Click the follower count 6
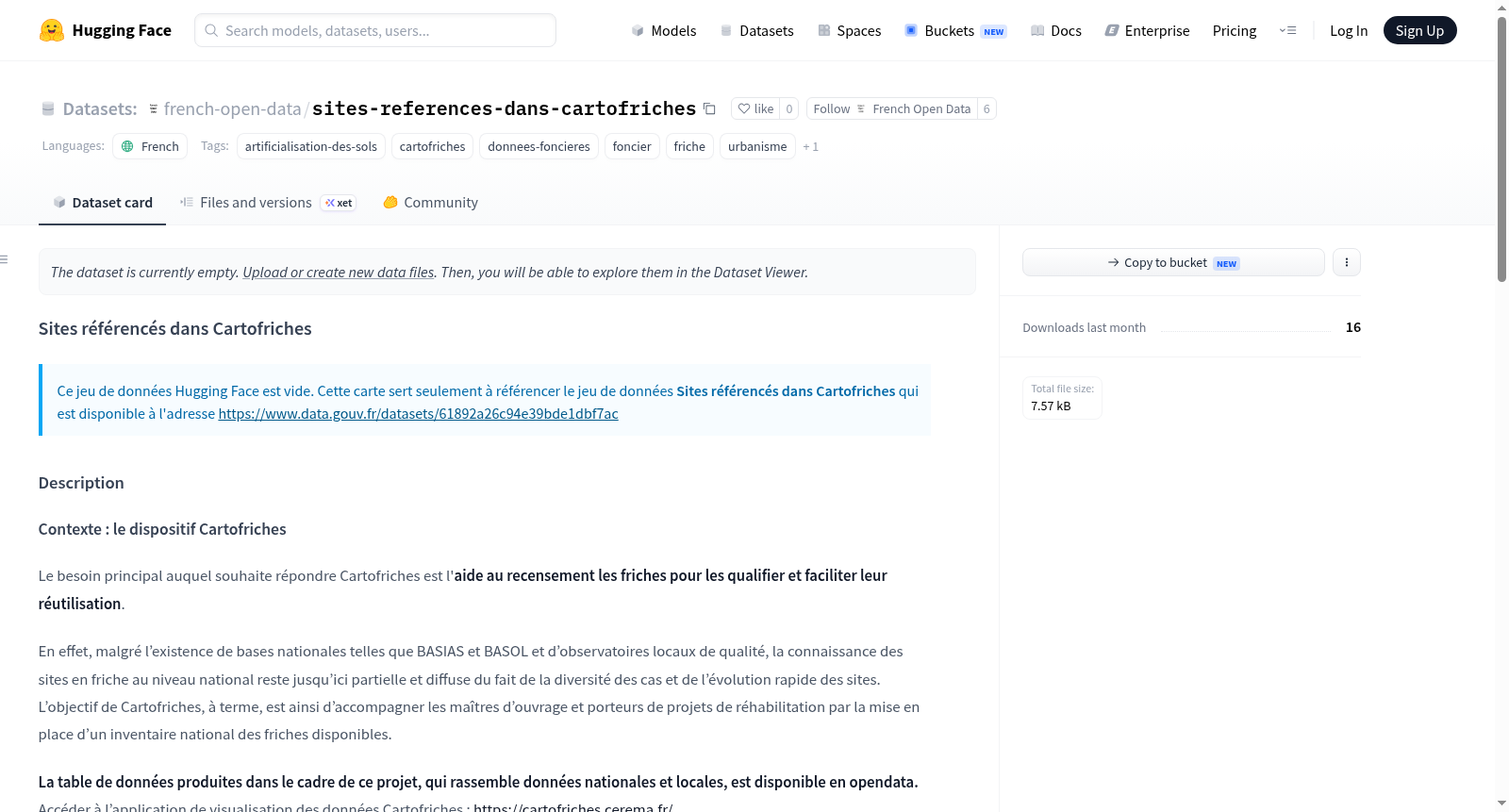The height and width of the screenshot is (812, 1509). click(987, 108)
